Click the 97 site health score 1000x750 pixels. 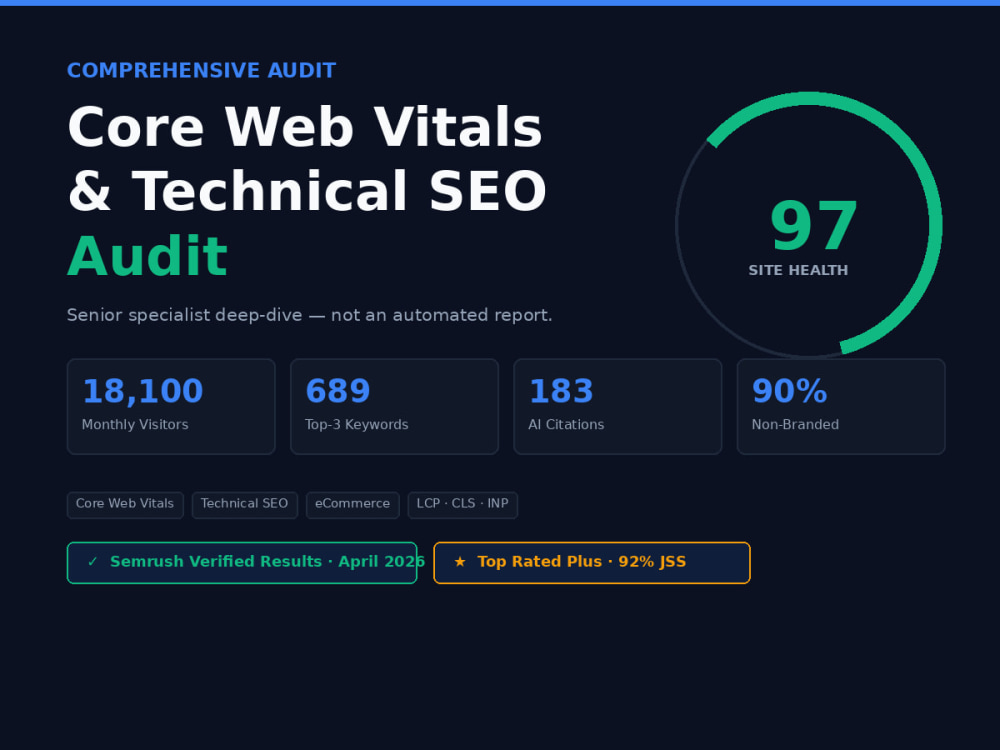coord(813,226)
